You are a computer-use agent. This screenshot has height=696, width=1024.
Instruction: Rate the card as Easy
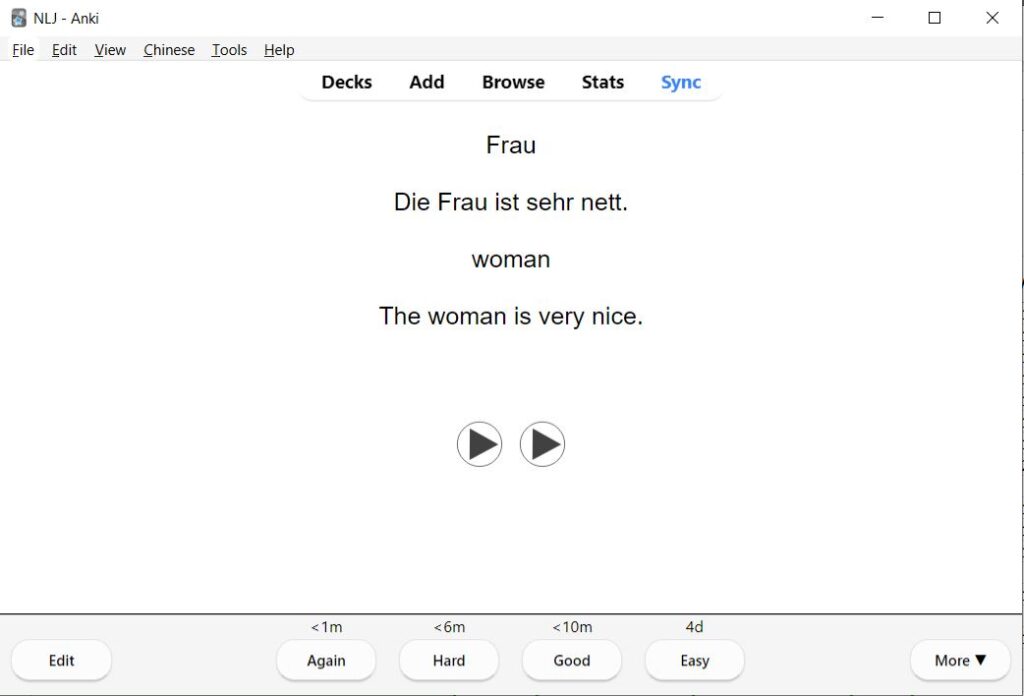[694, 660]
